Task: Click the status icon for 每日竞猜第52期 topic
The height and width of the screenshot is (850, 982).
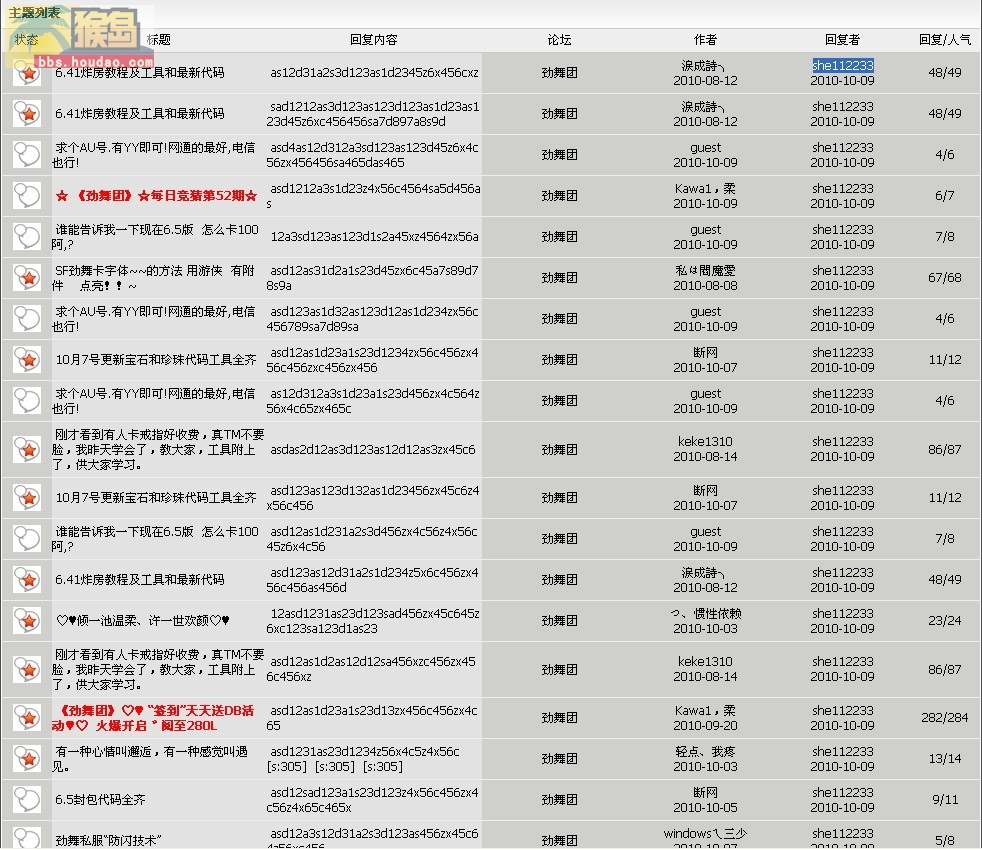Action: coord(27,195)
